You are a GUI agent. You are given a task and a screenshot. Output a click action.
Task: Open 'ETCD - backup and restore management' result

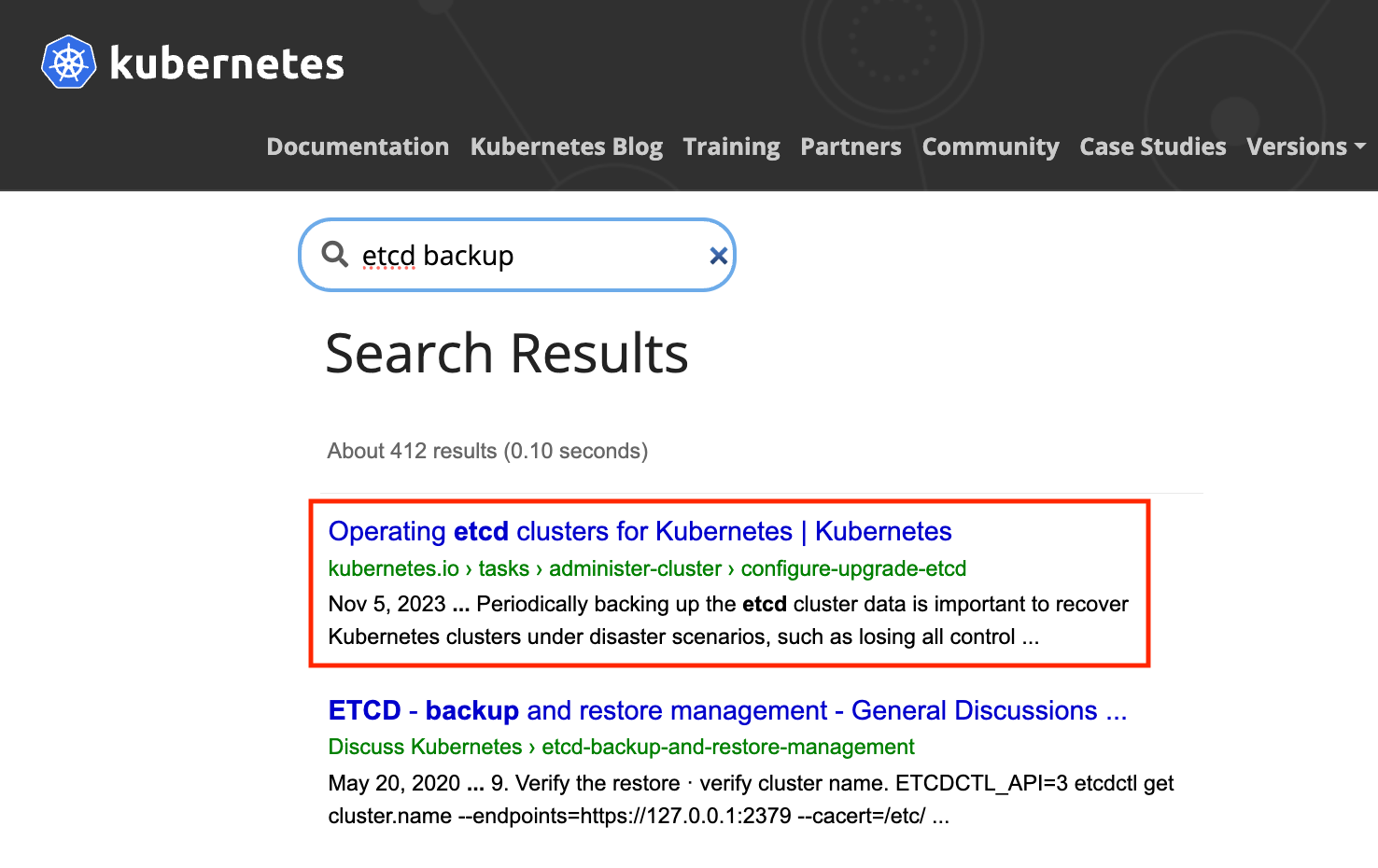(727, 710)
